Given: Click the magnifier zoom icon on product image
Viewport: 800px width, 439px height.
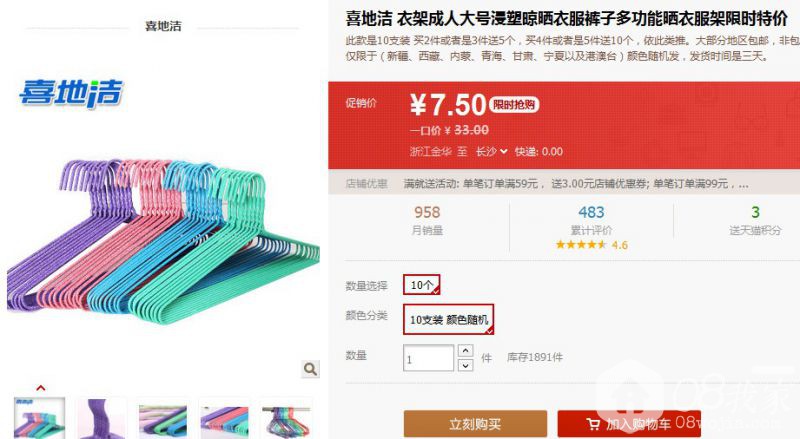Looking at the screenshot, I should [310, 369].
